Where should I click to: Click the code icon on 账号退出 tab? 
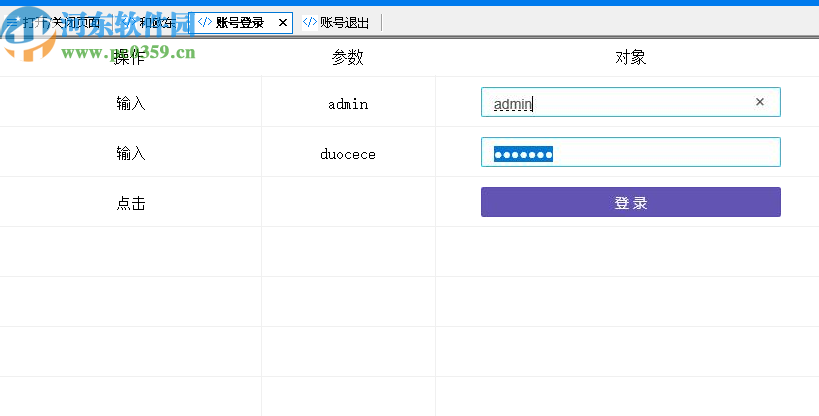[310, 22]
